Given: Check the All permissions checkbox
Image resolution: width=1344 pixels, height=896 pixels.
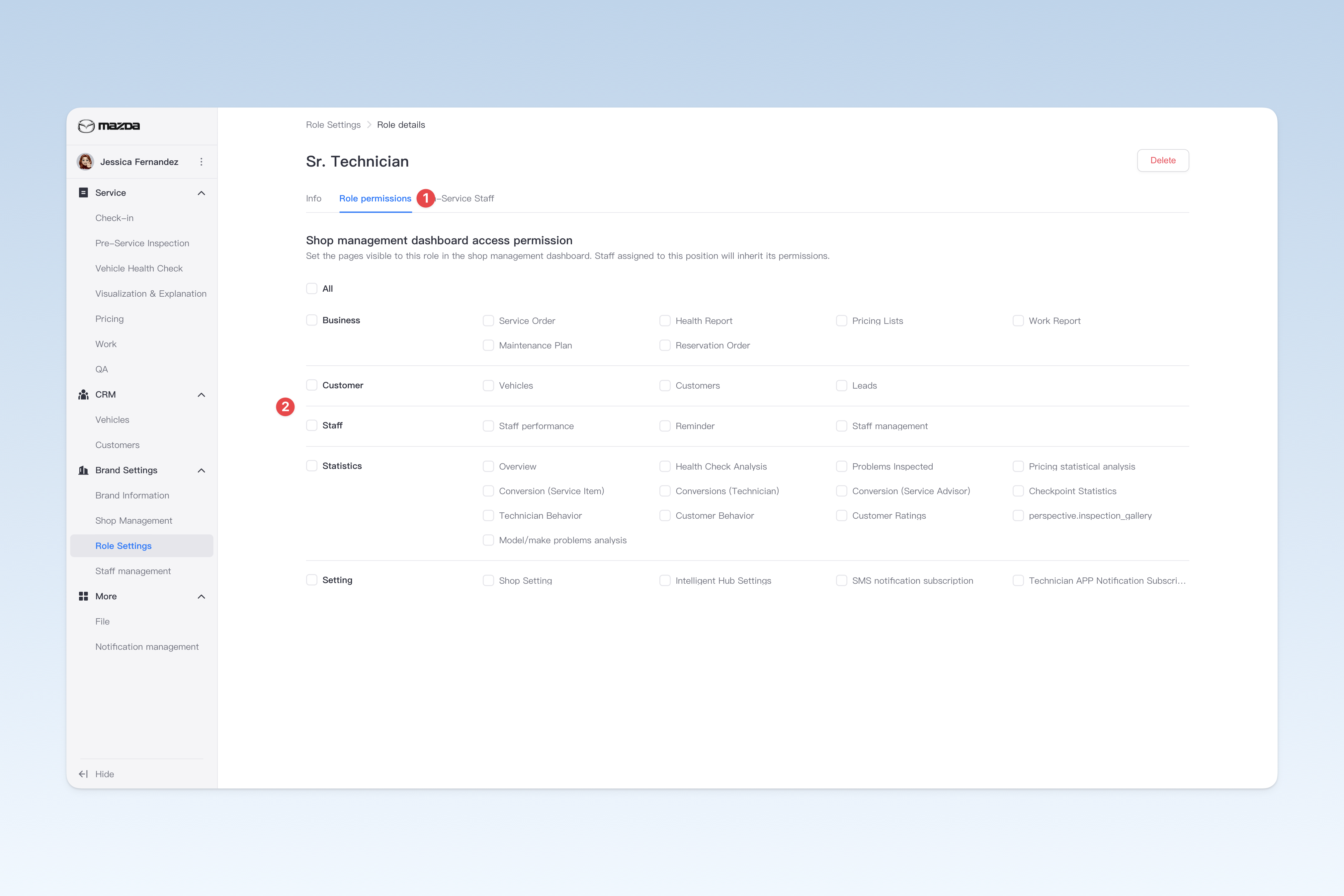Looking at the screenshot, I should click(311, 289).
